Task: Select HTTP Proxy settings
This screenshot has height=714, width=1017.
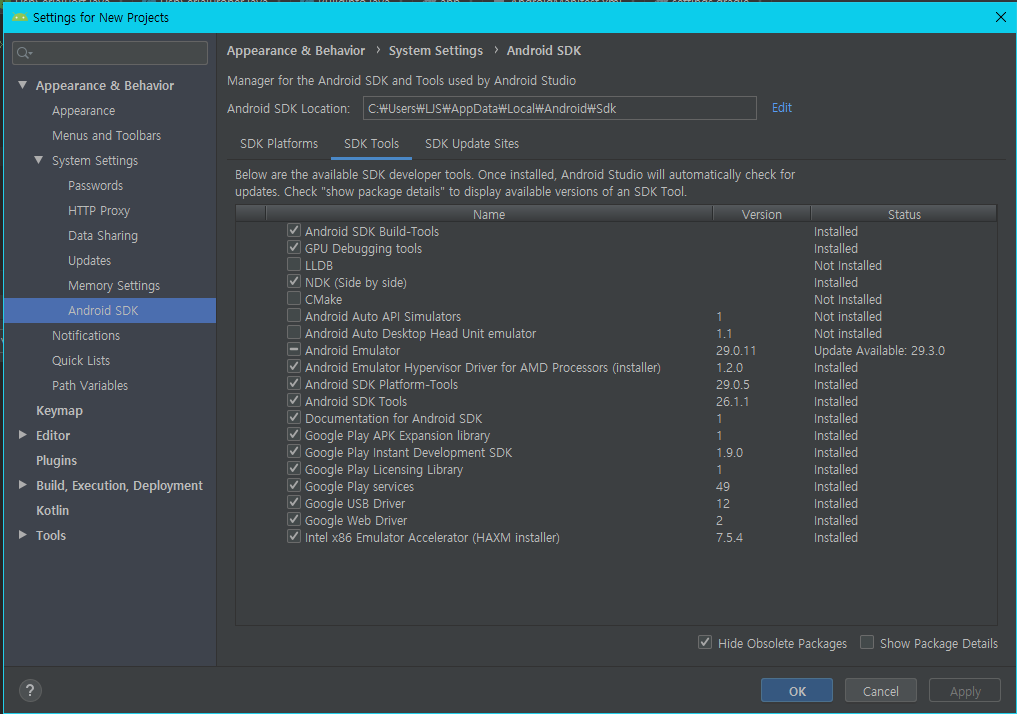Action: click(x=99, y=211)
